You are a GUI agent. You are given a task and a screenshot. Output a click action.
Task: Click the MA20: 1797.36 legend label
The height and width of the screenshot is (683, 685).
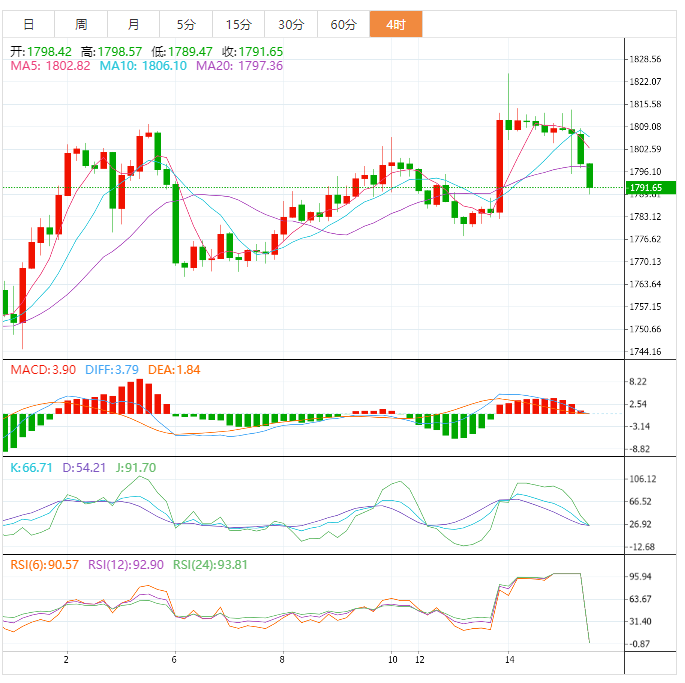239,66
